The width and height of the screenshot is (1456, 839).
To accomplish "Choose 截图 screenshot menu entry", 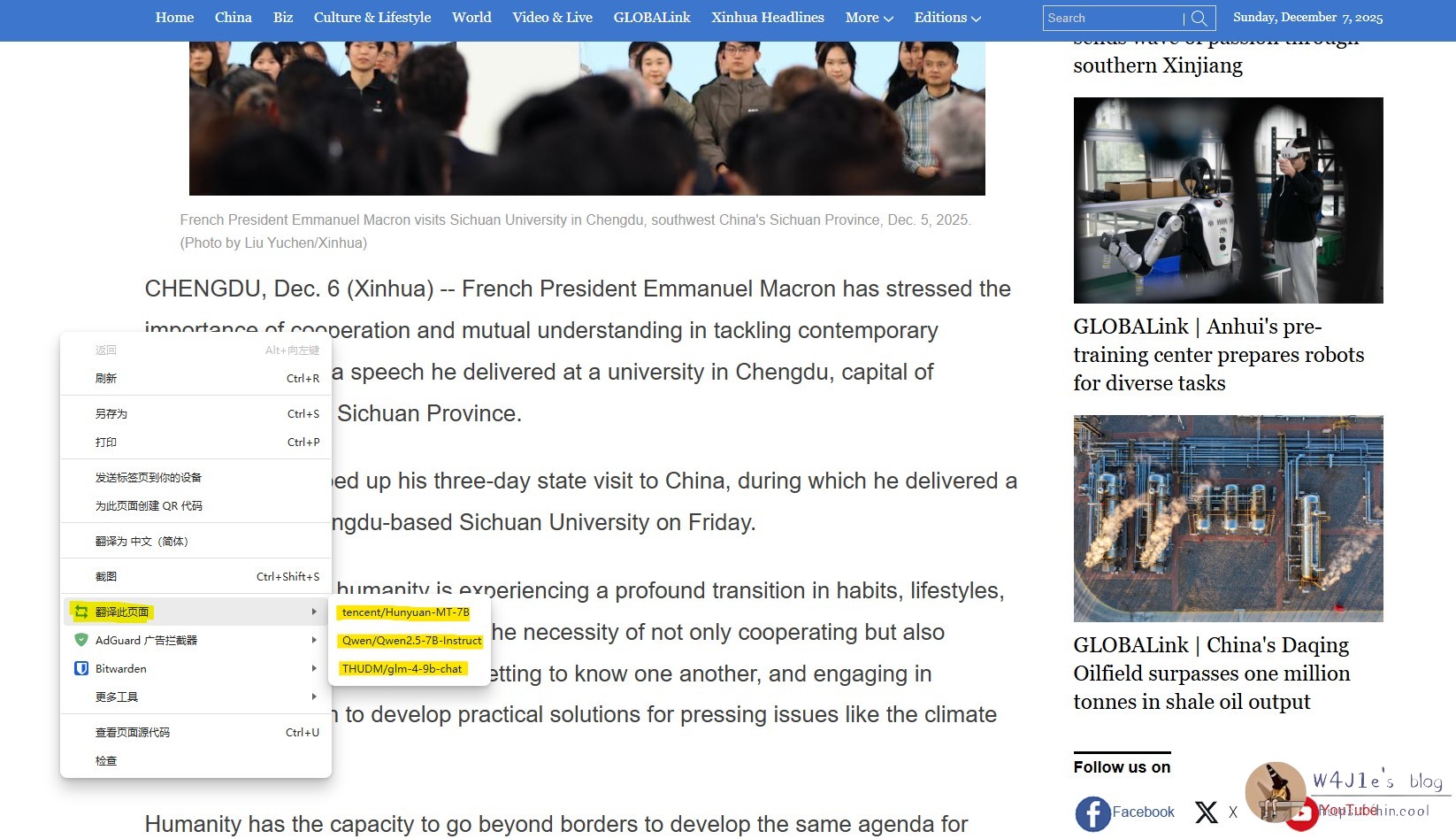I will (106, 577).
